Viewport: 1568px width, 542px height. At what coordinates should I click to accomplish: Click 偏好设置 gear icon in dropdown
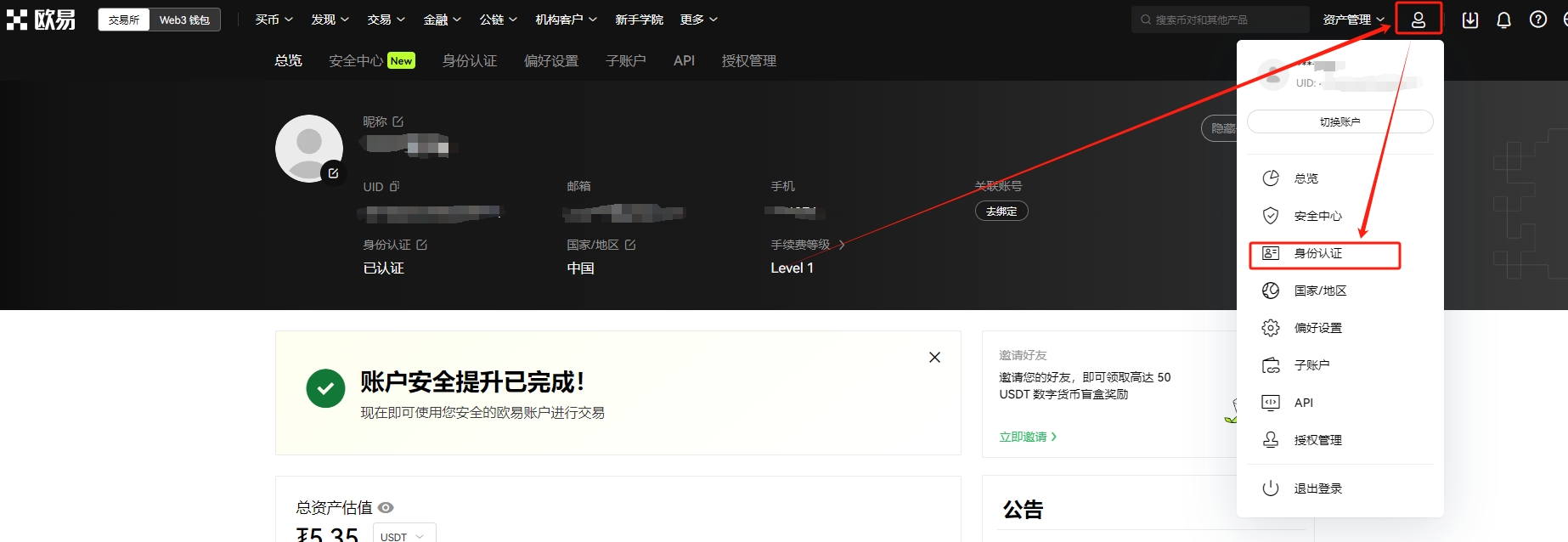tap(1271, 328)
